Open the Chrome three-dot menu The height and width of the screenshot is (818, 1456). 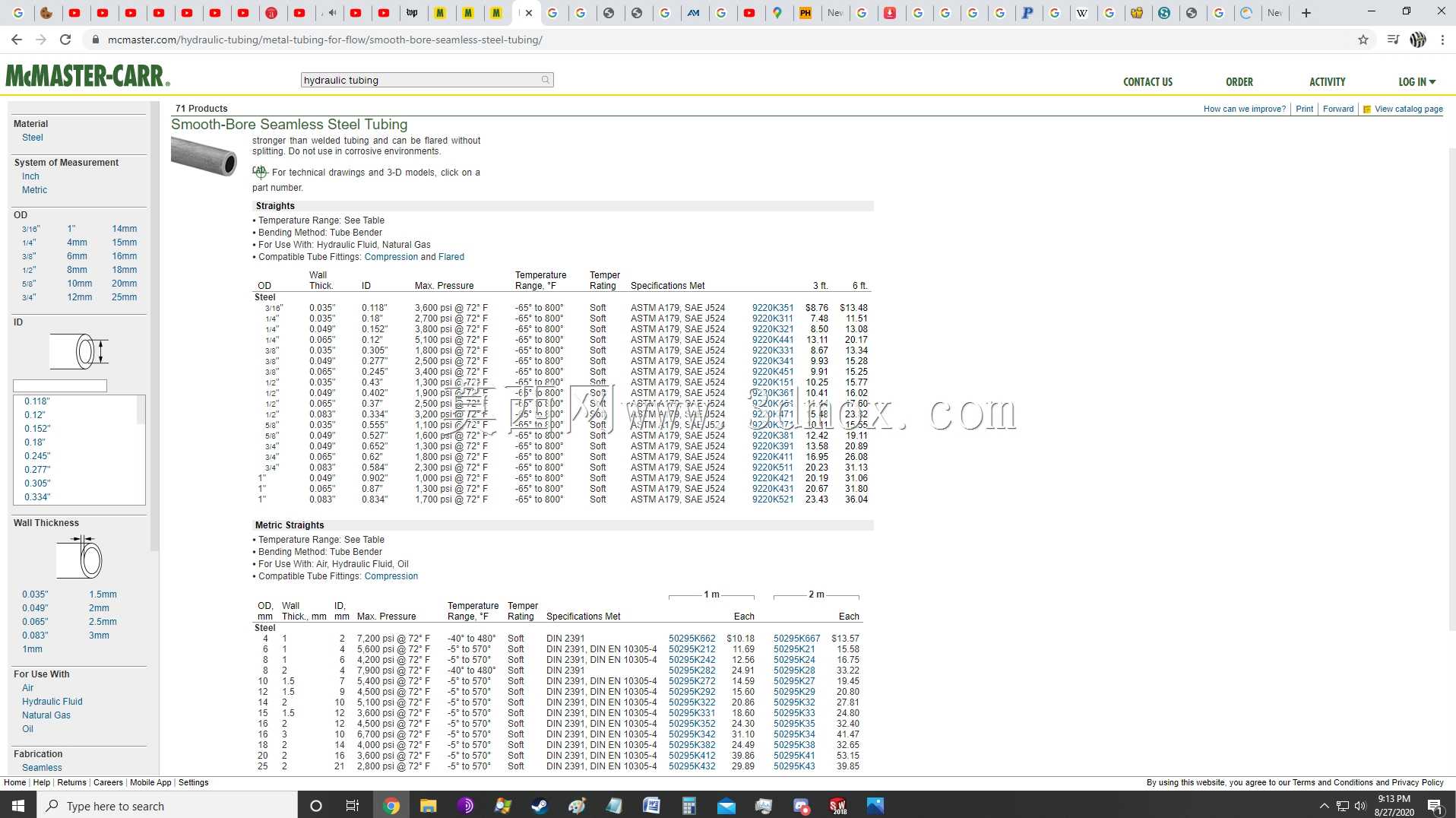tap(1442, 40)
